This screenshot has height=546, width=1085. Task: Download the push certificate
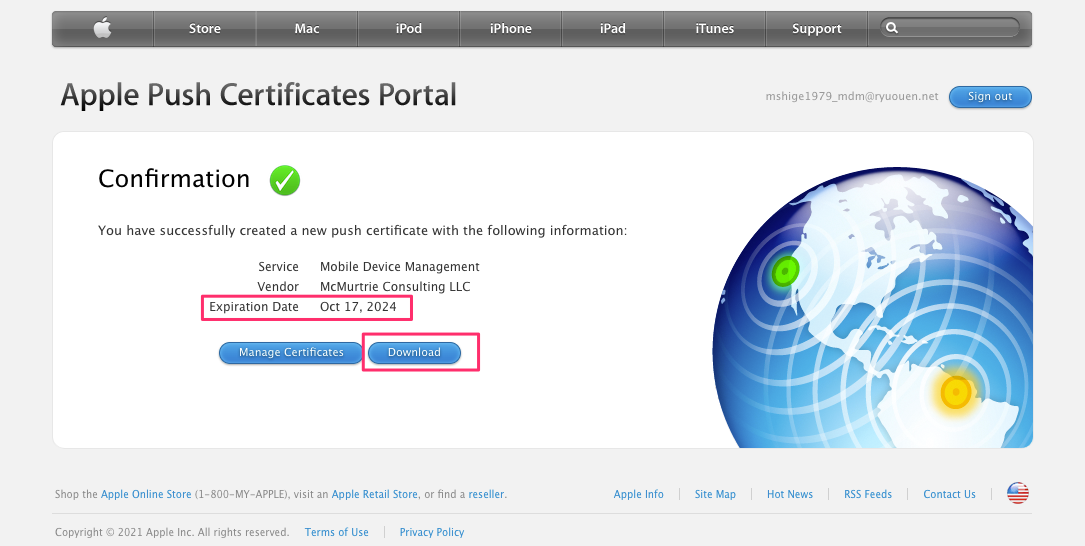(x=414, y=352)
